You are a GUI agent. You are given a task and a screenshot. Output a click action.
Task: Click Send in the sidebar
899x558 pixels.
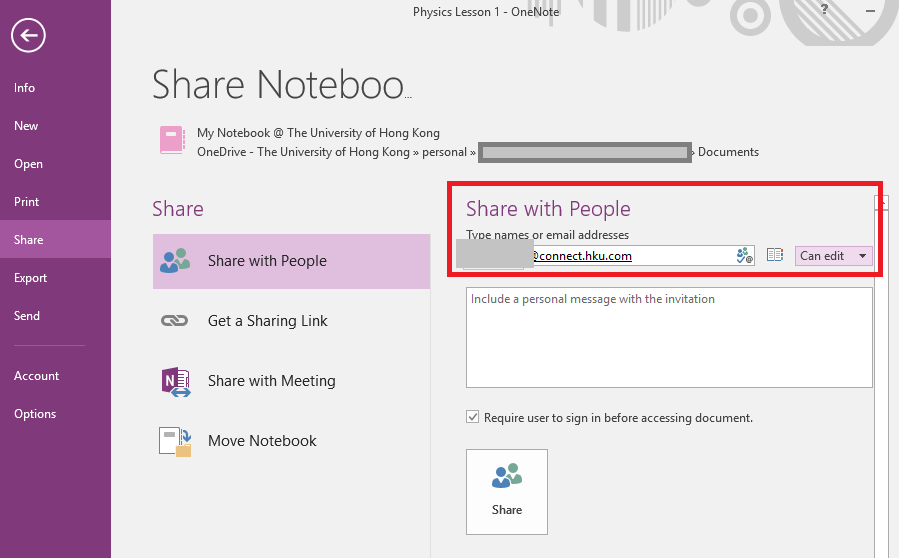coord(27,315)
